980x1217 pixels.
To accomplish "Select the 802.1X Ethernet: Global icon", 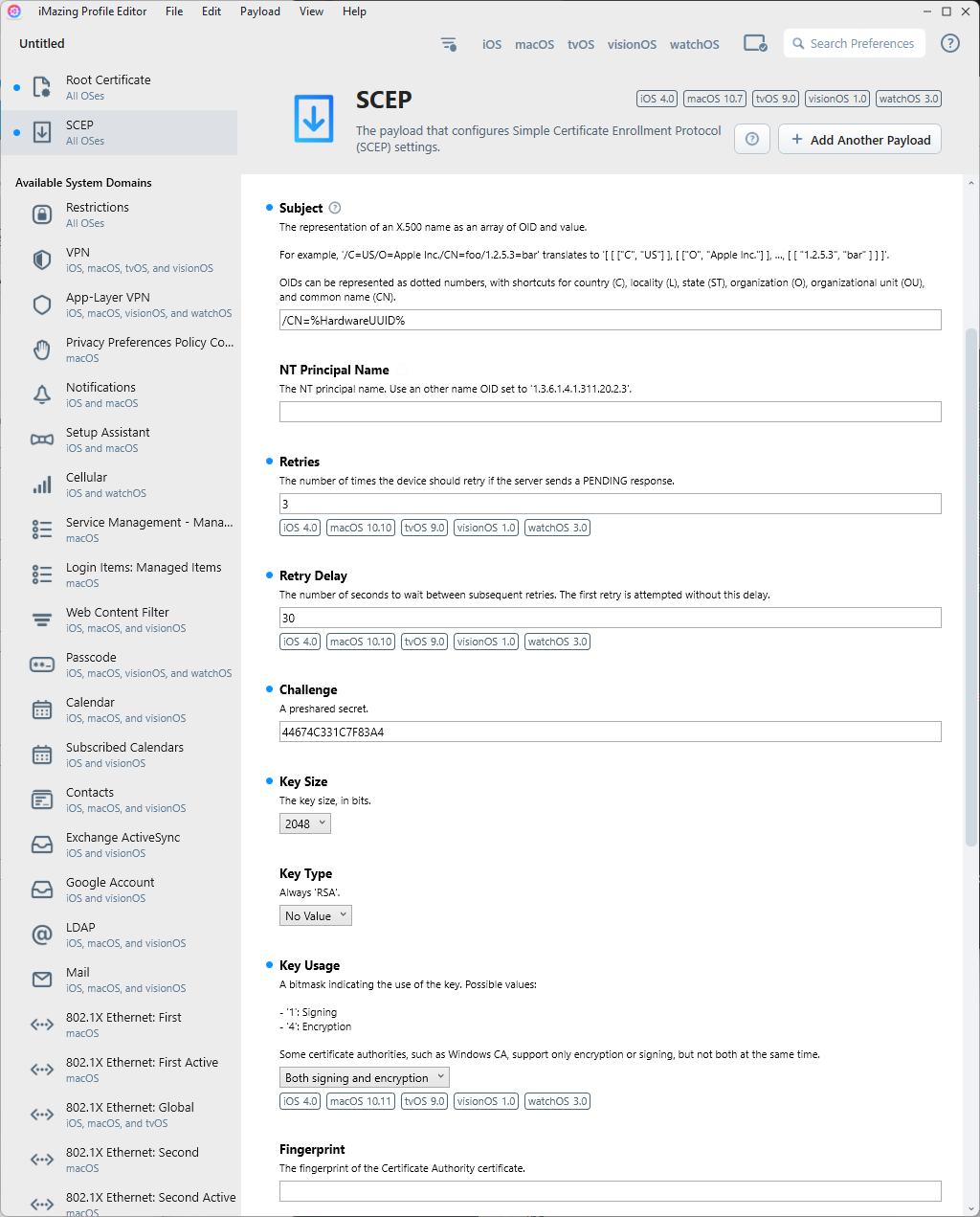I will pyautogui.click(x=42, y=1115).
